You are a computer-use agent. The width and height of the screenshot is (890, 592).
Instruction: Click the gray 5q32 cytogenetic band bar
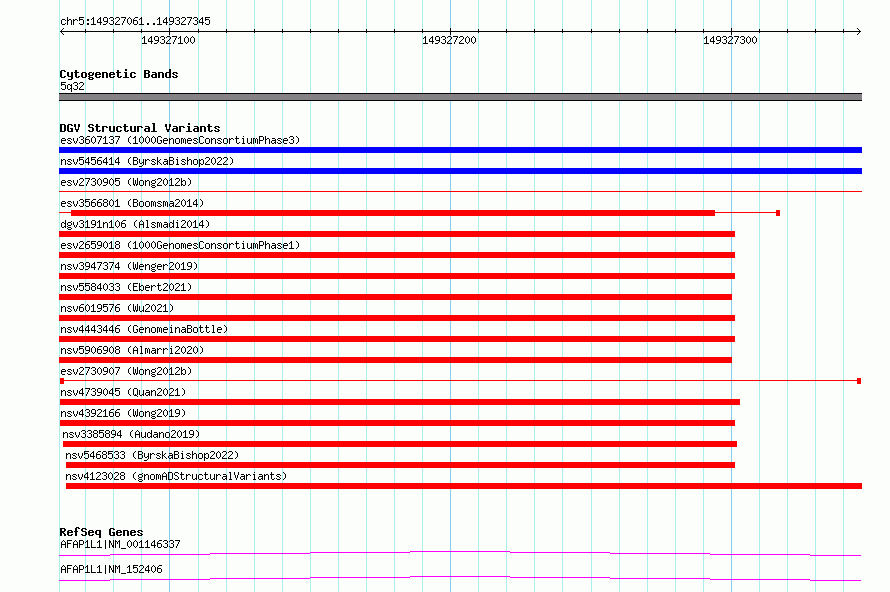(460, 97)
